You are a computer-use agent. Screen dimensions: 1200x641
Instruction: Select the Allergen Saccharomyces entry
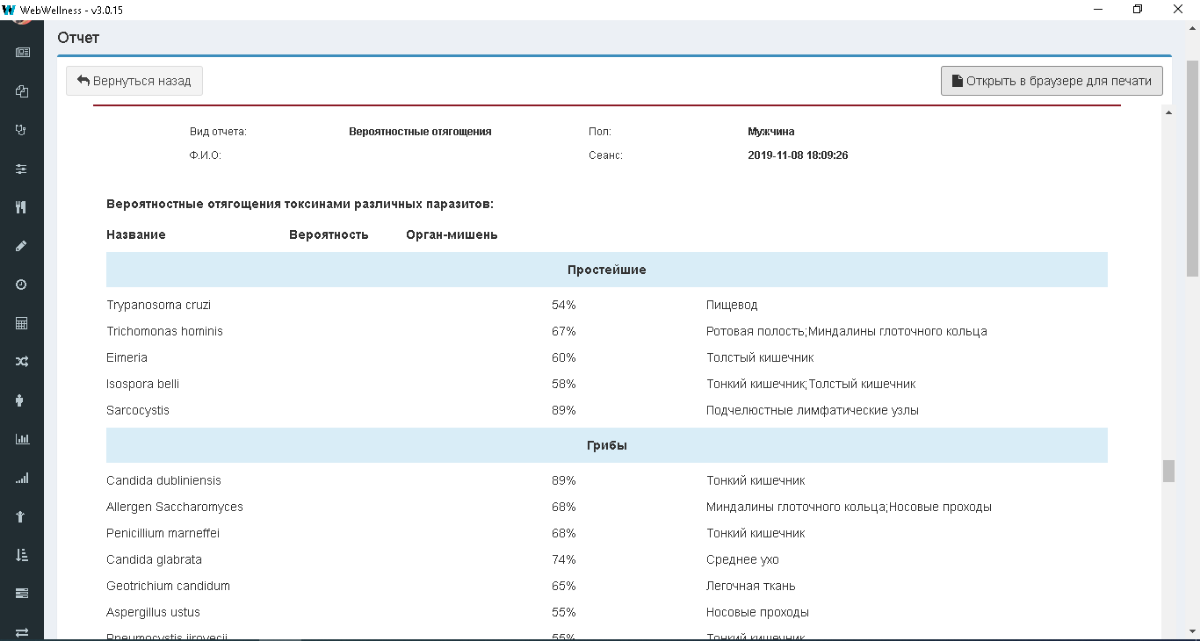[175, 507]
